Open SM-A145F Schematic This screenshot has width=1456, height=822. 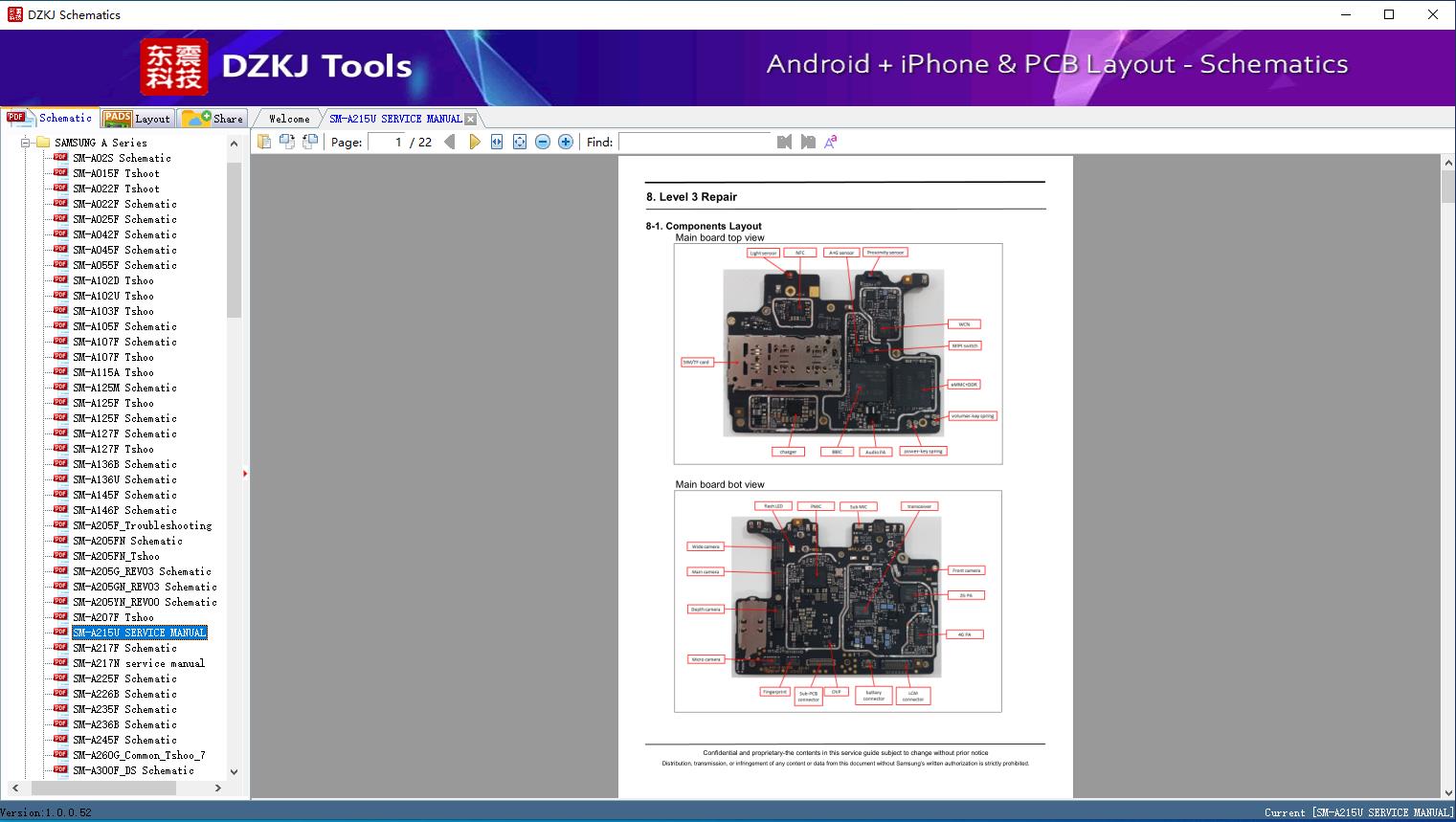124,495
